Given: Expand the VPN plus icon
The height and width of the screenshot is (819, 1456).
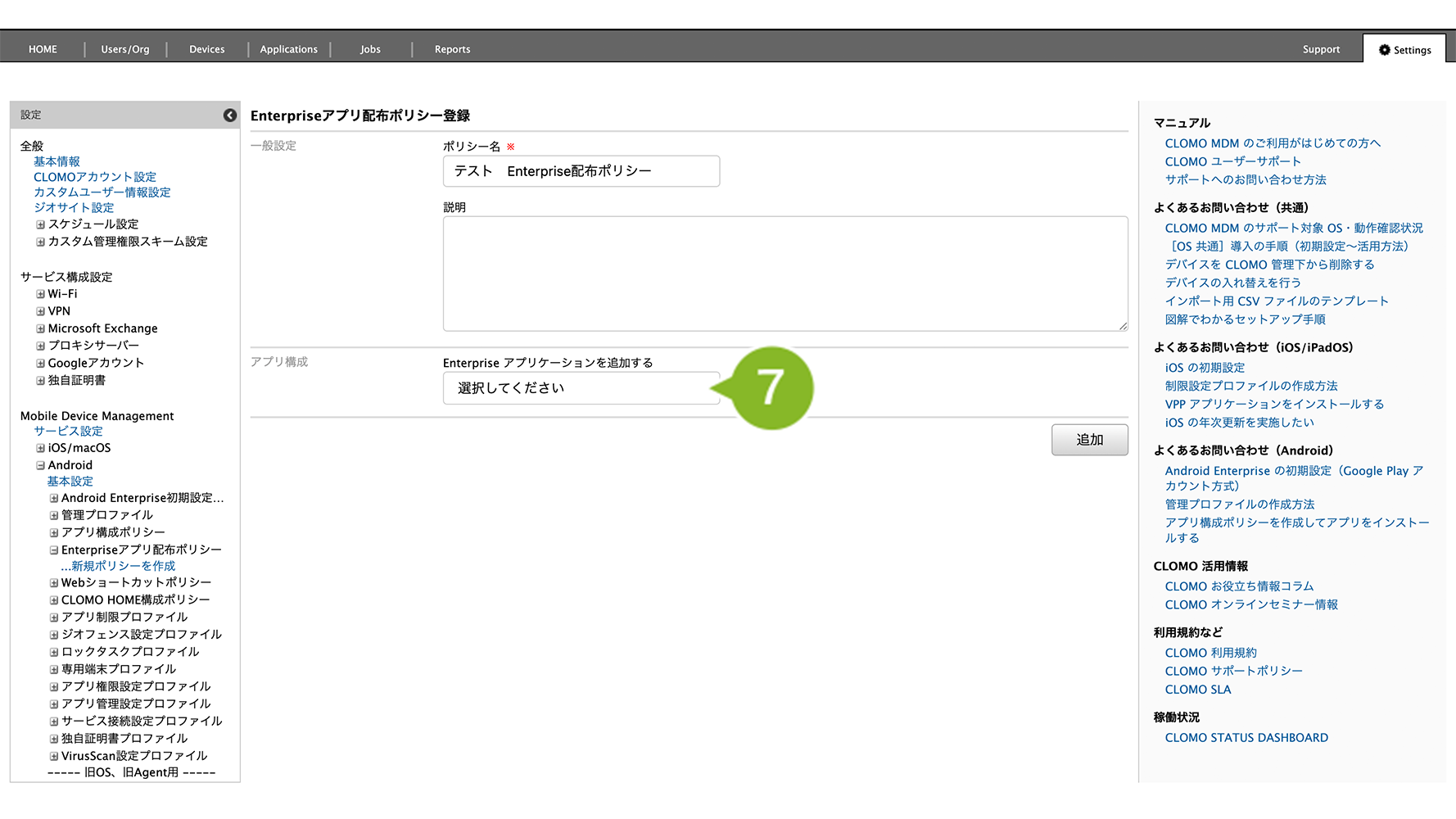Looking at the screenshot, I should (40, 311).
